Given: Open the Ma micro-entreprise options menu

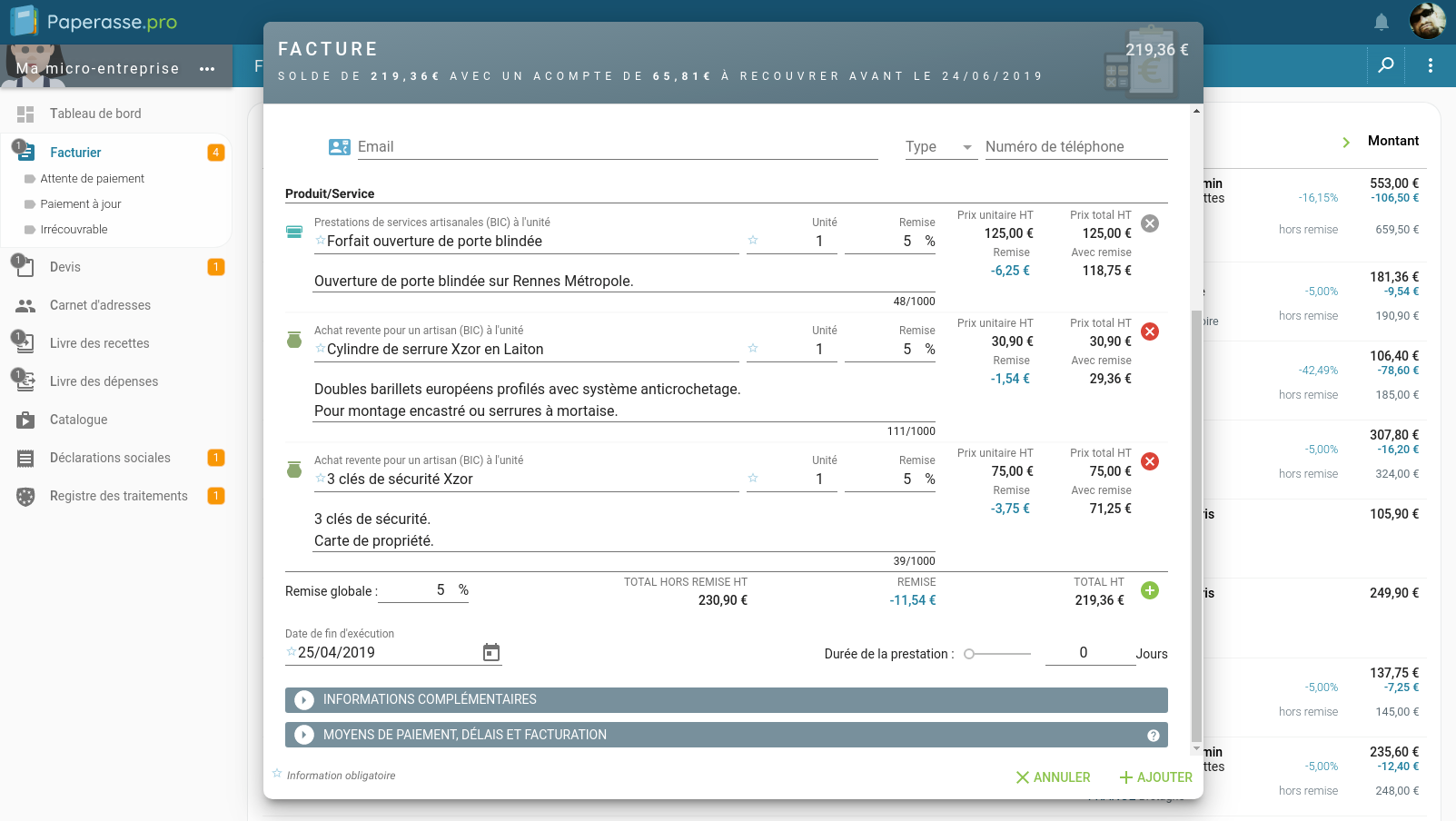Looking at the screenshot, I should [207, 67].
